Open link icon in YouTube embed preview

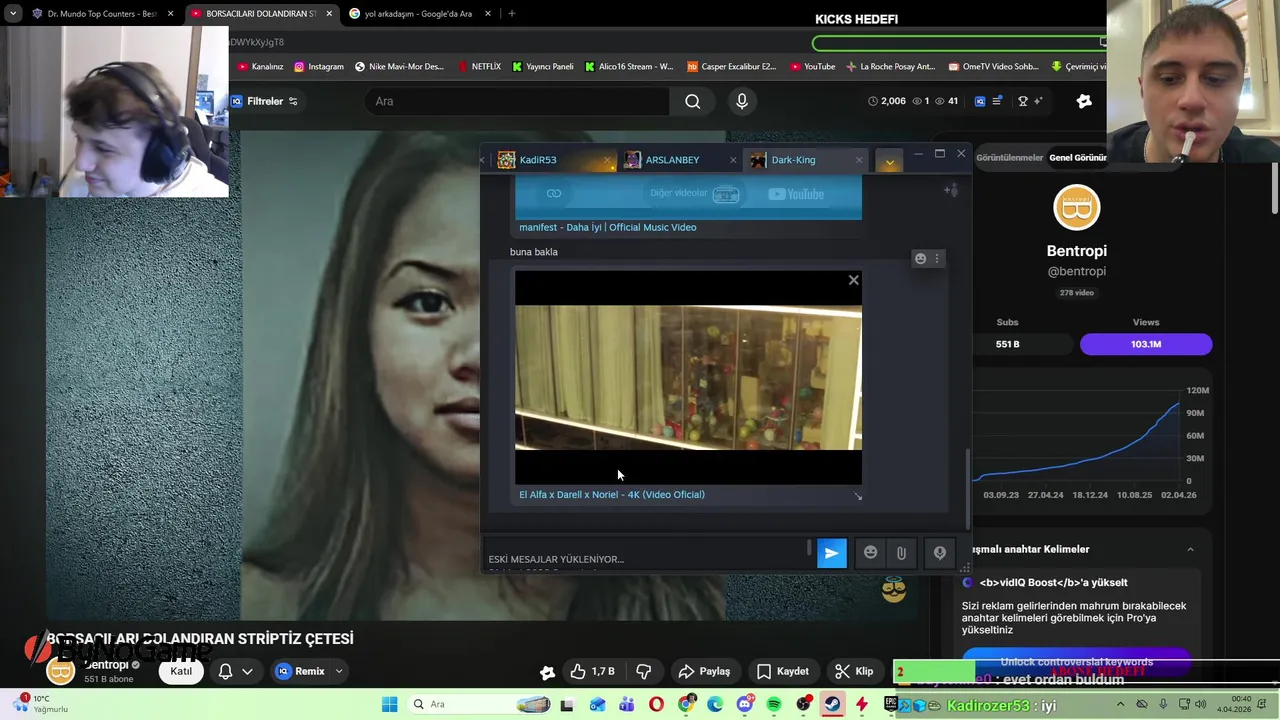click(x=554, y=193)
